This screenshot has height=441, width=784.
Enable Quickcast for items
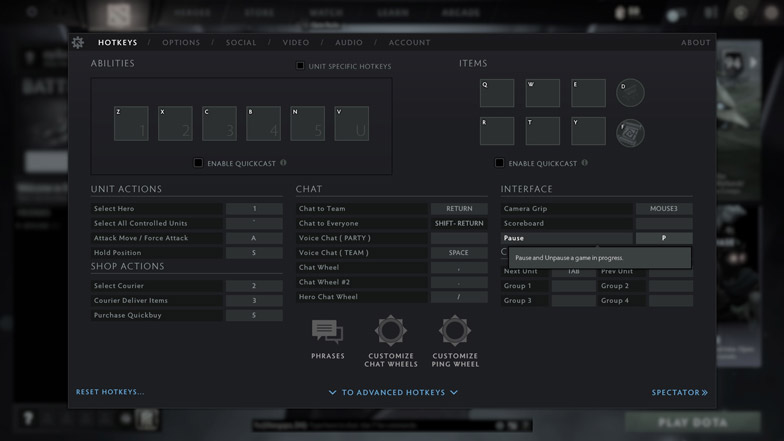point(499,162)
